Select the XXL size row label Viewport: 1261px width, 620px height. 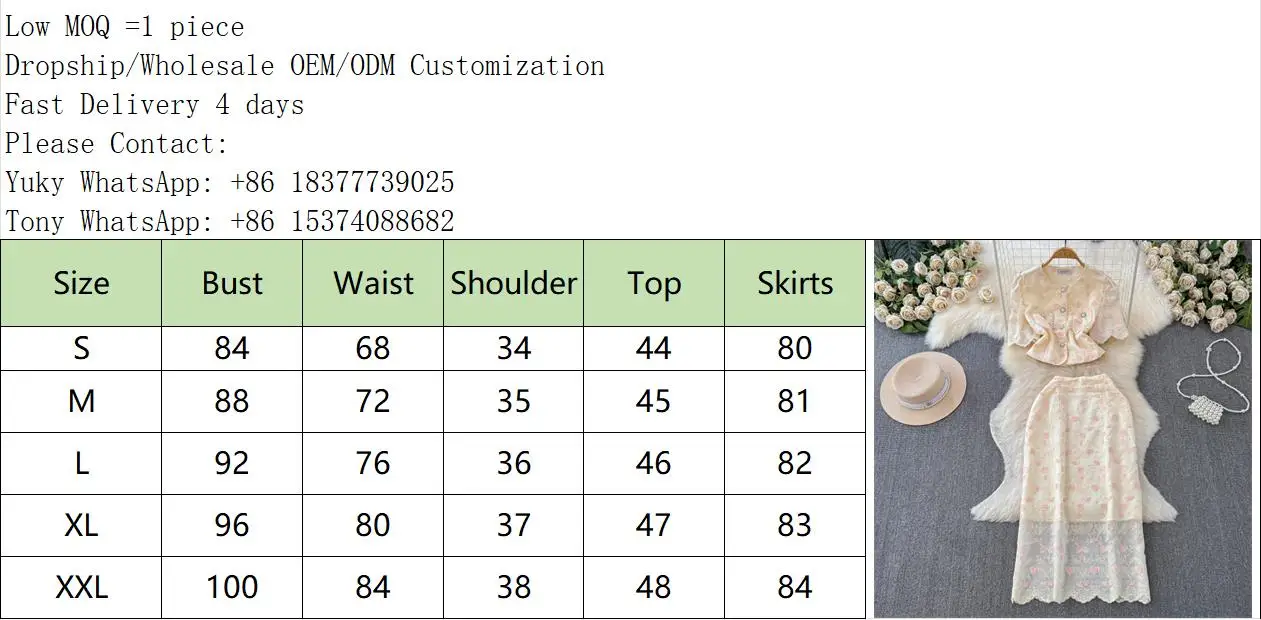(81, 587)
